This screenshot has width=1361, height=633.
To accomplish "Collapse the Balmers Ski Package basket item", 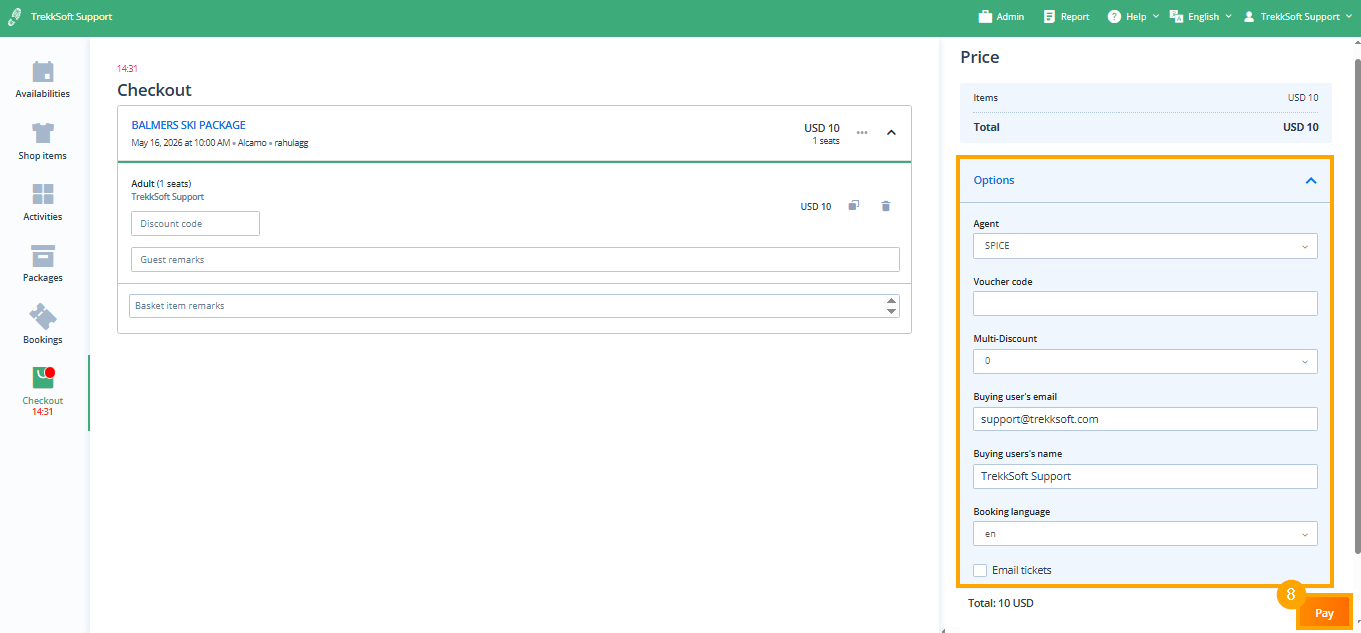I will click(x=891, y=133).
